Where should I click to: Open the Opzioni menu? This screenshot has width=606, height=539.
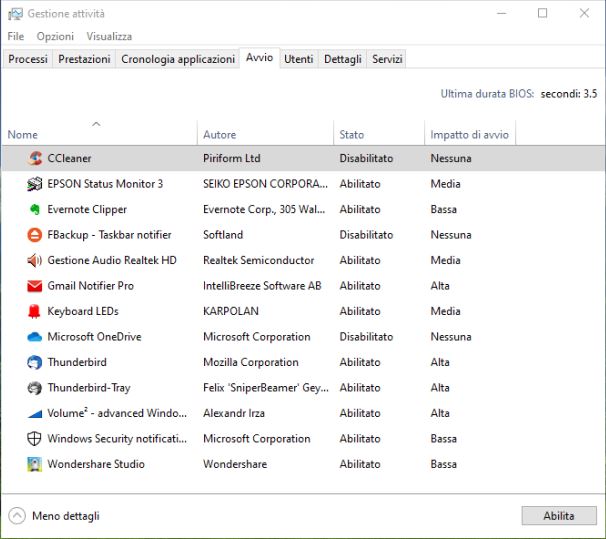[55, 36]
